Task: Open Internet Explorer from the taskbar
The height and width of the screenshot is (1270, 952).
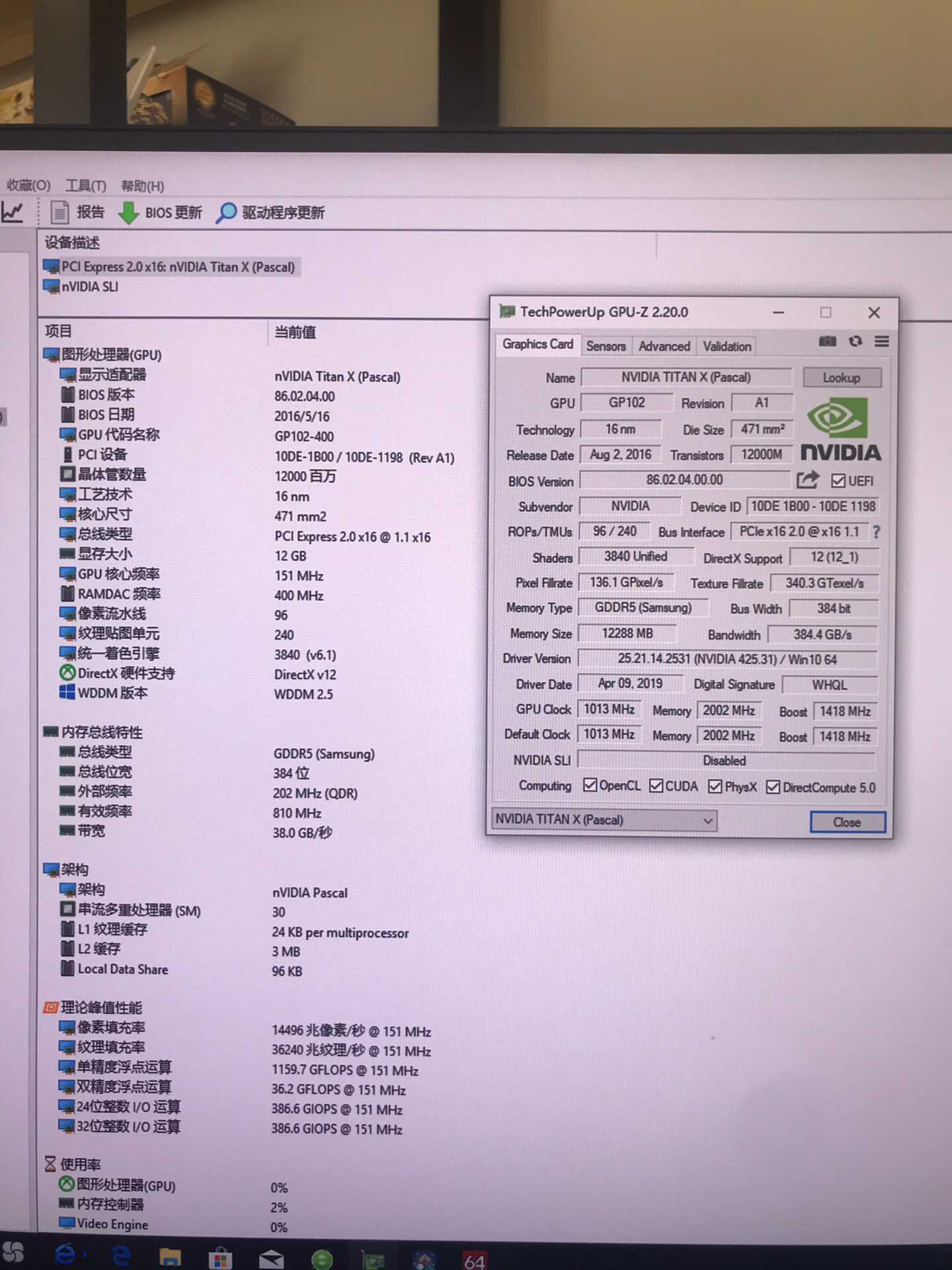Action: point(65,1255)
